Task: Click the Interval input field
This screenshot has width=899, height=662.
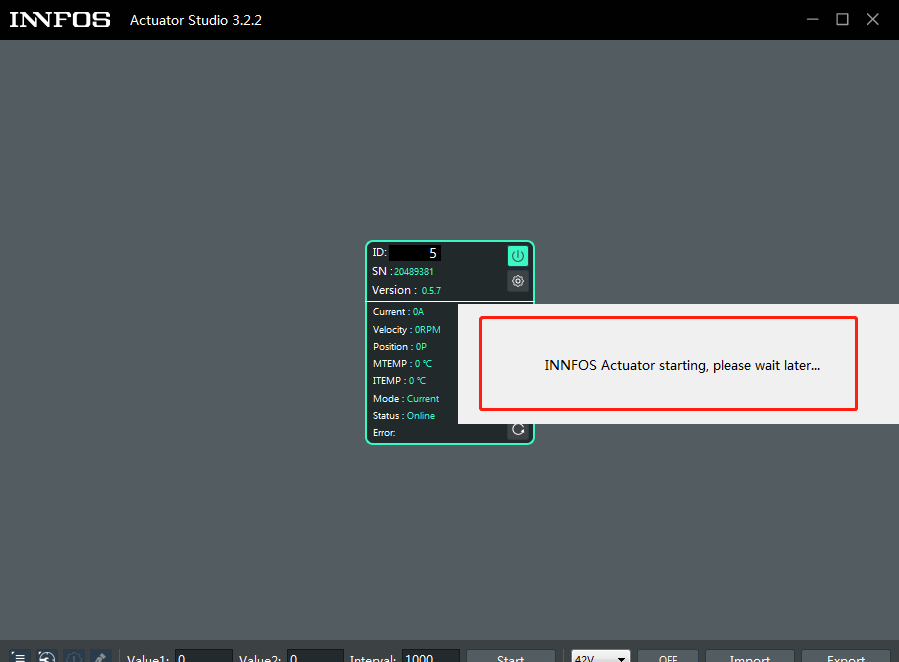Action: [430, 657]
